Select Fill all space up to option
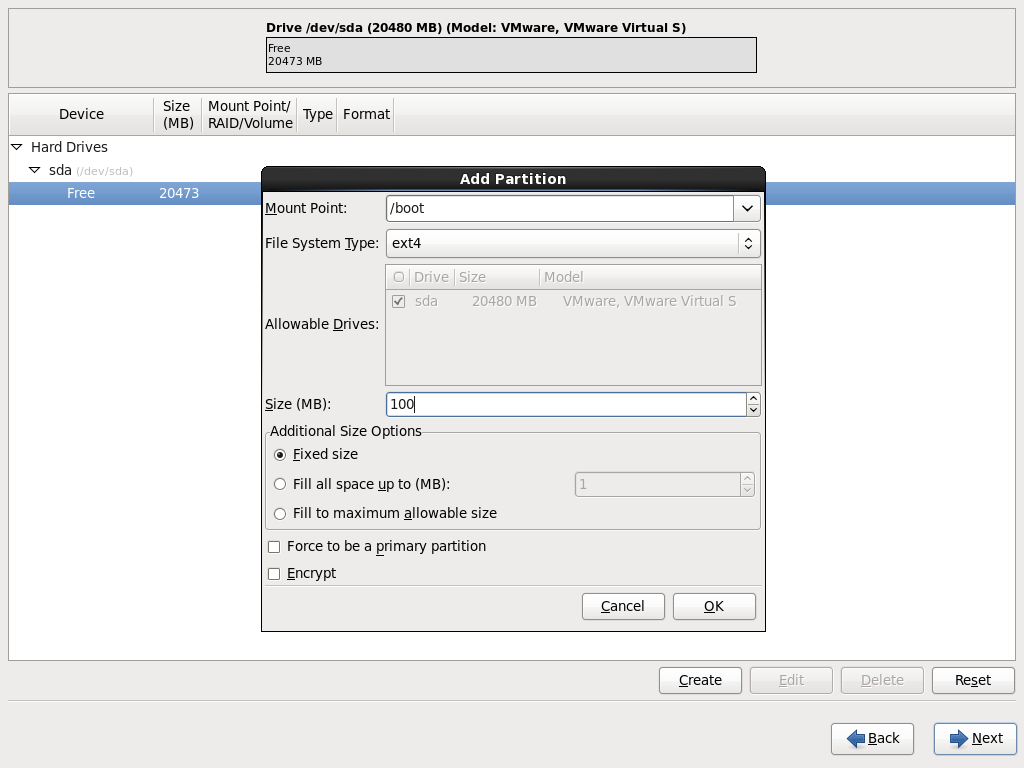The image size is (1024, 768). coord(280,484)
